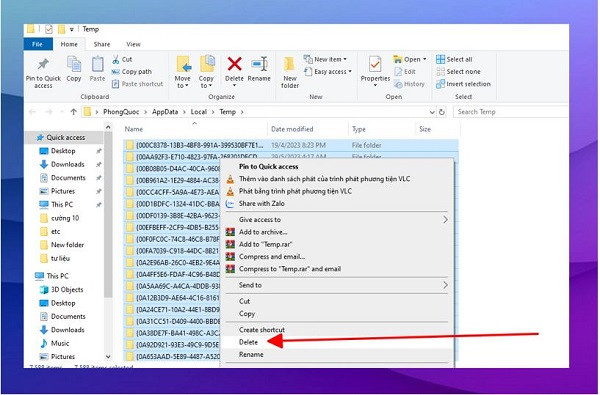
Task: Choose Delete from the context menu
Action: [x=248, y=342]
